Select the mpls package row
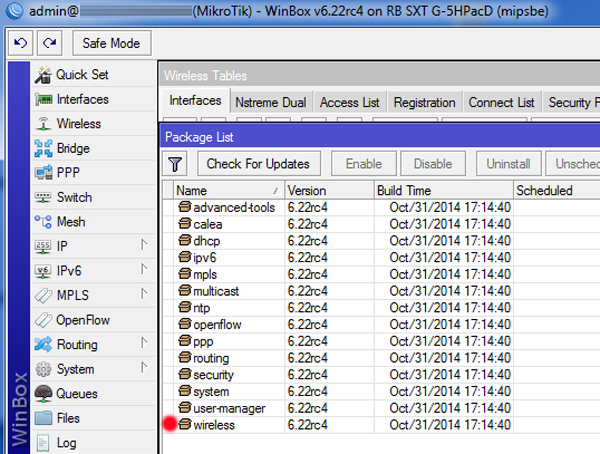Viewport: 600px width, 454px height. 381,274
